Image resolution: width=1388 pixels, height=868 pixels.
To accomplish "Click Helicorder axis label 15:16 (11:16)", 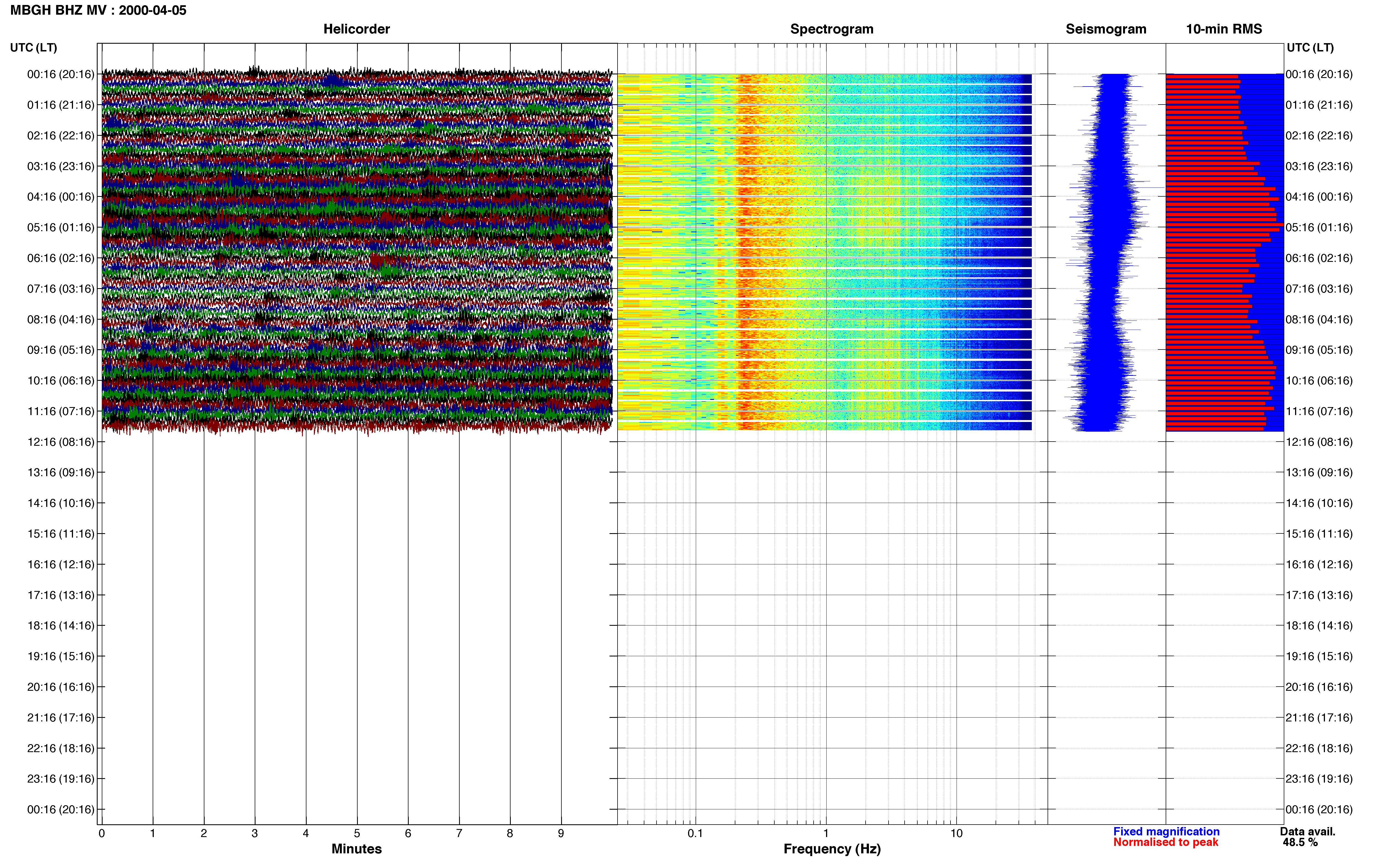I will [x=61, y=534].
